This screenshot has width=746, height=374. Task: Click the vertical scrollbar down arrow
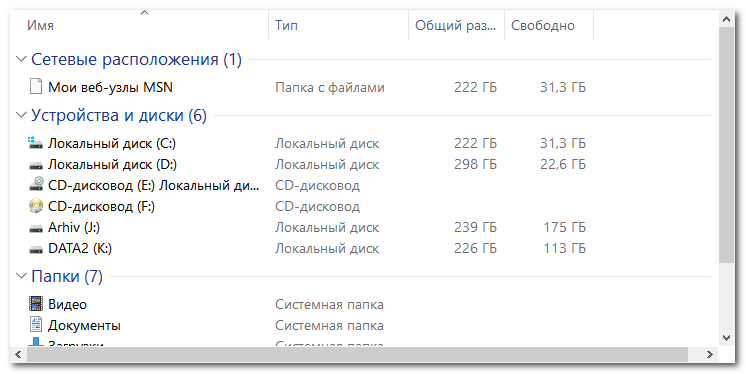click(726, 338)
